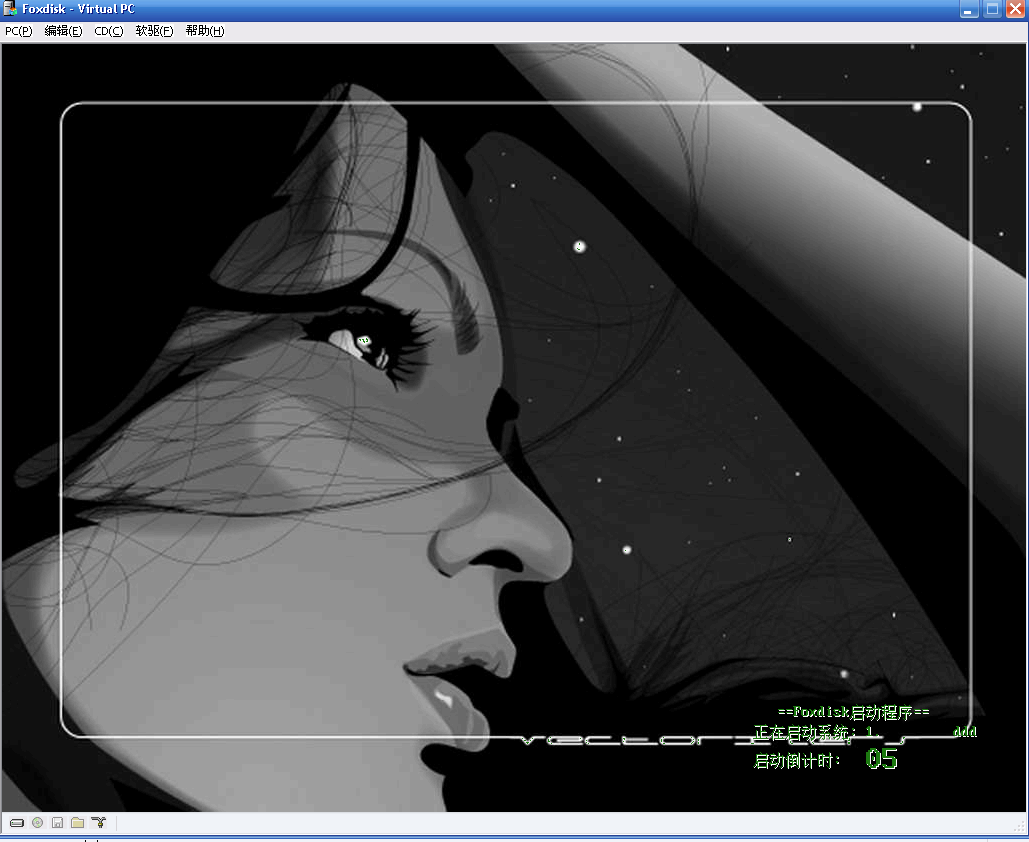Click the '正在启动系统: 1.' text
1029x842 pixels.
click(818, 732)
